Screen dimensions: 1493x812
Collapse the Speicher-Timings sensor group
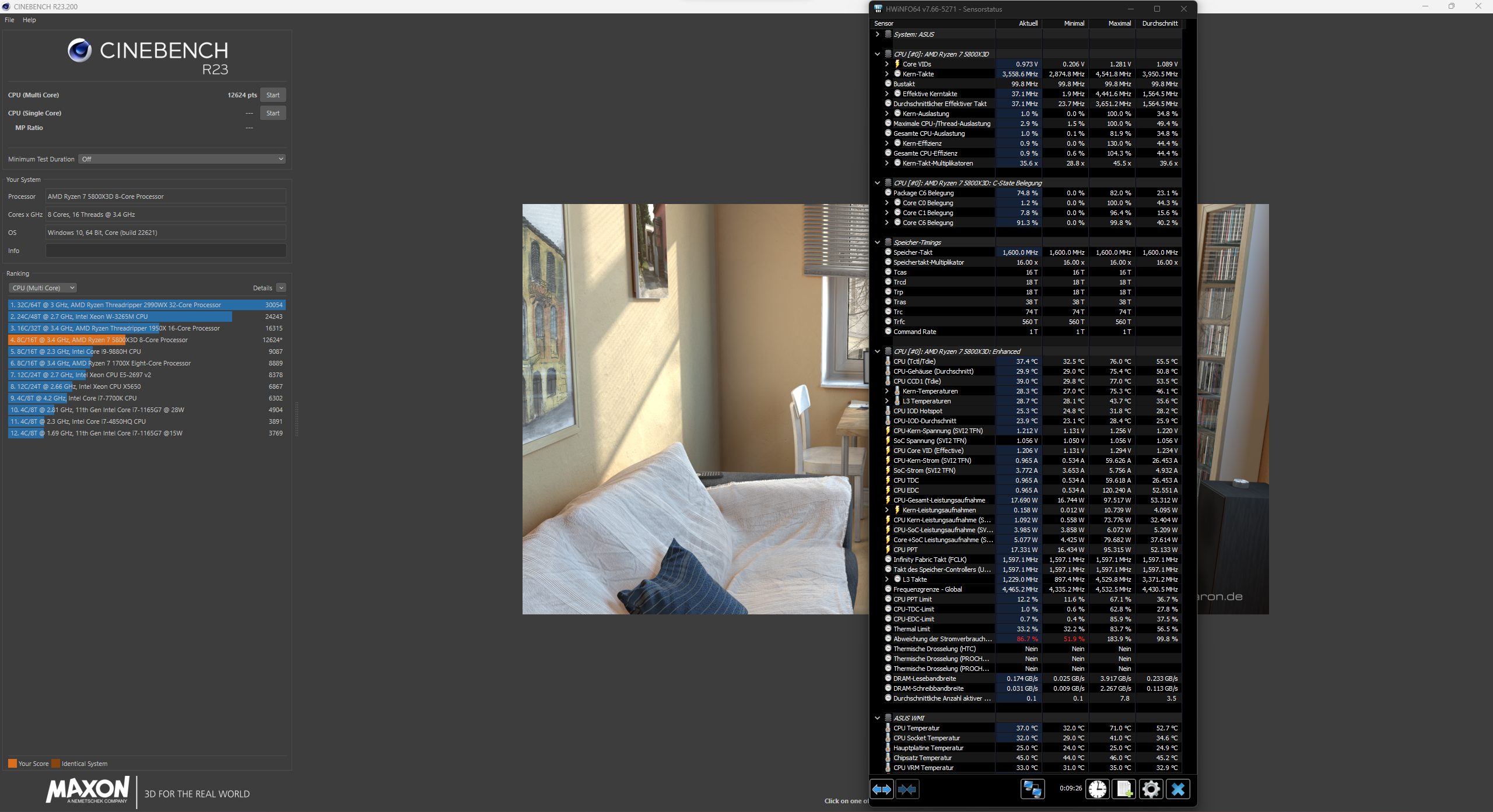coord(877,242)
